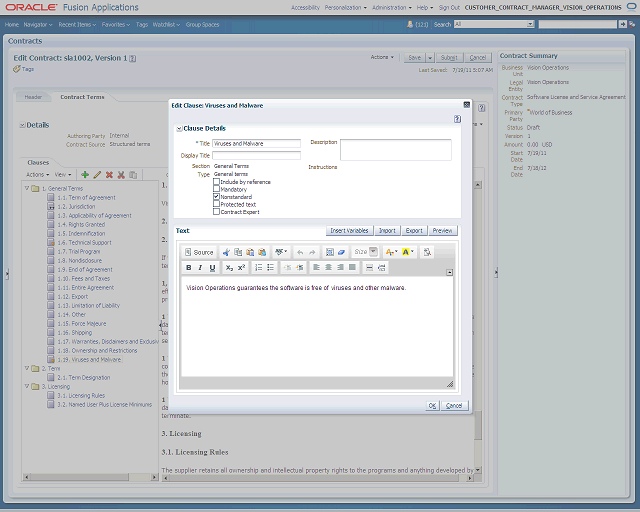
Task: Open Source view in text editor
Action: click(199, 252)
